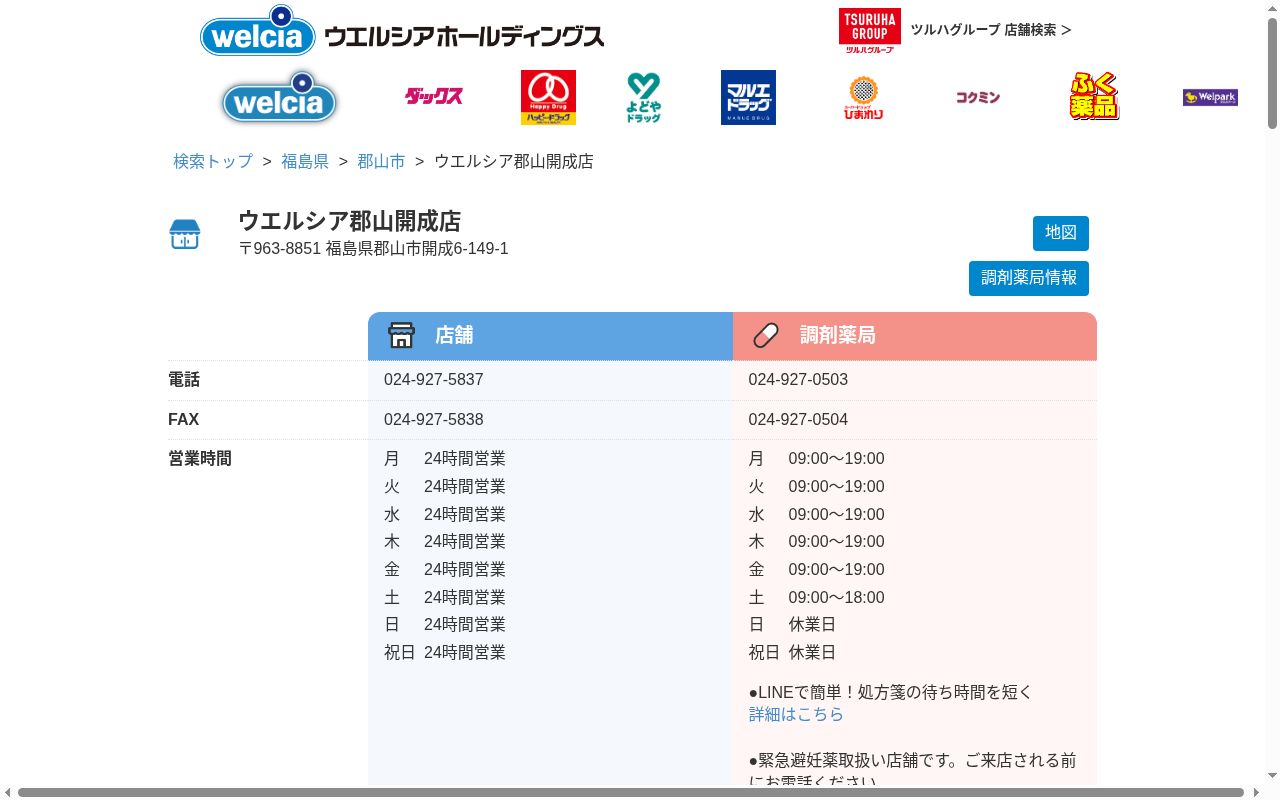The width and height of the screenshot is (1280, 800).
Task: Choose the ダックス brand logo
Action: [x=434, y=97]
